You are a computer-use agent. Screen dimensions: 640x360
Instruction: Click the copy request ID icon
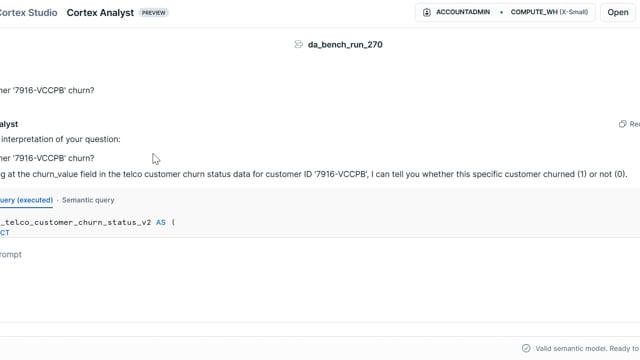click(x=622, y=124)
